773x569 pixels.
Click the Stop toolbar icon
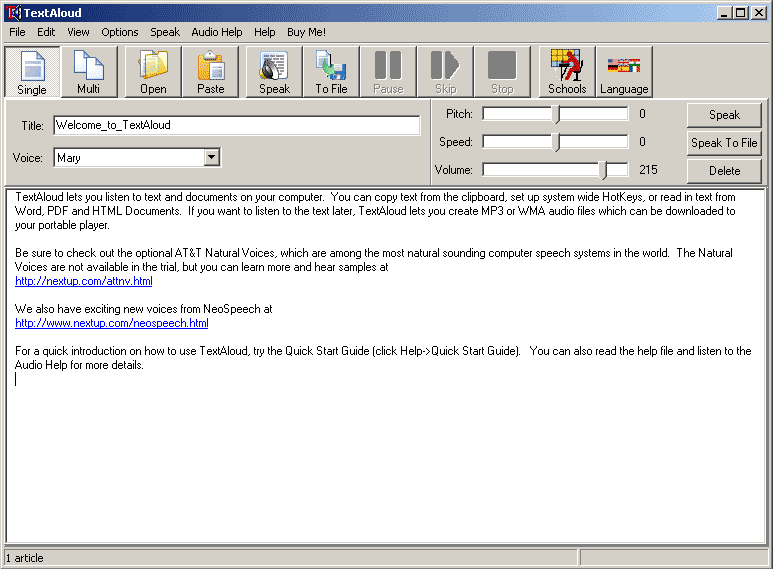coord(502,72)
